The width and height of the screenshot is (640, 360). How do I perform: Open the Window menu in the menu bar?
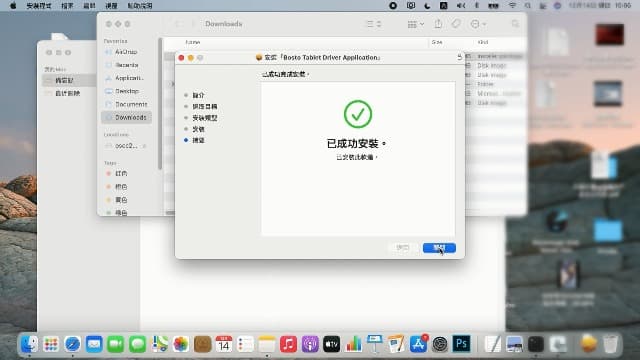tap(111, 6)
